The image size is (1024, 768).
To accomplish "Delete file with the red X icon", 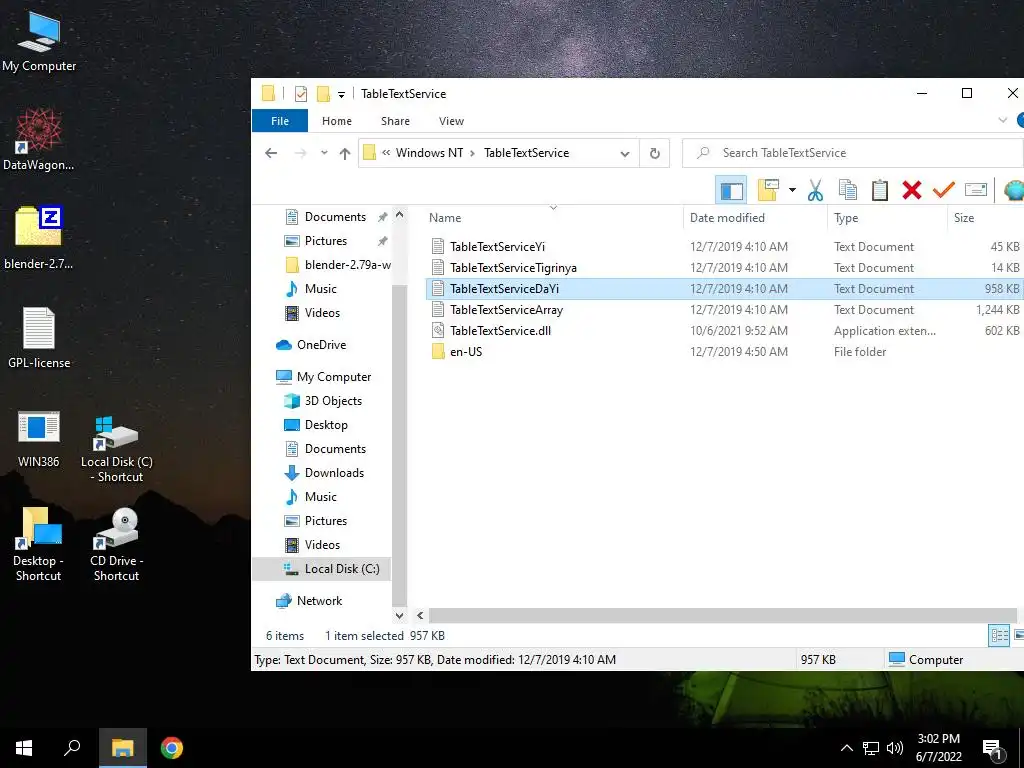I will pyautogui.click(x=912, y=190).
